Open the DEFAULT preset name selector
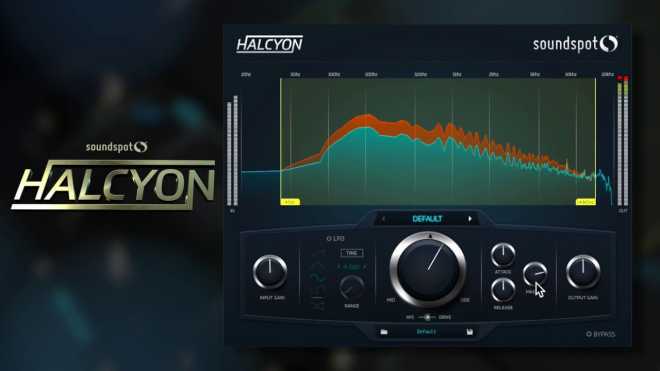 (427, 219)
